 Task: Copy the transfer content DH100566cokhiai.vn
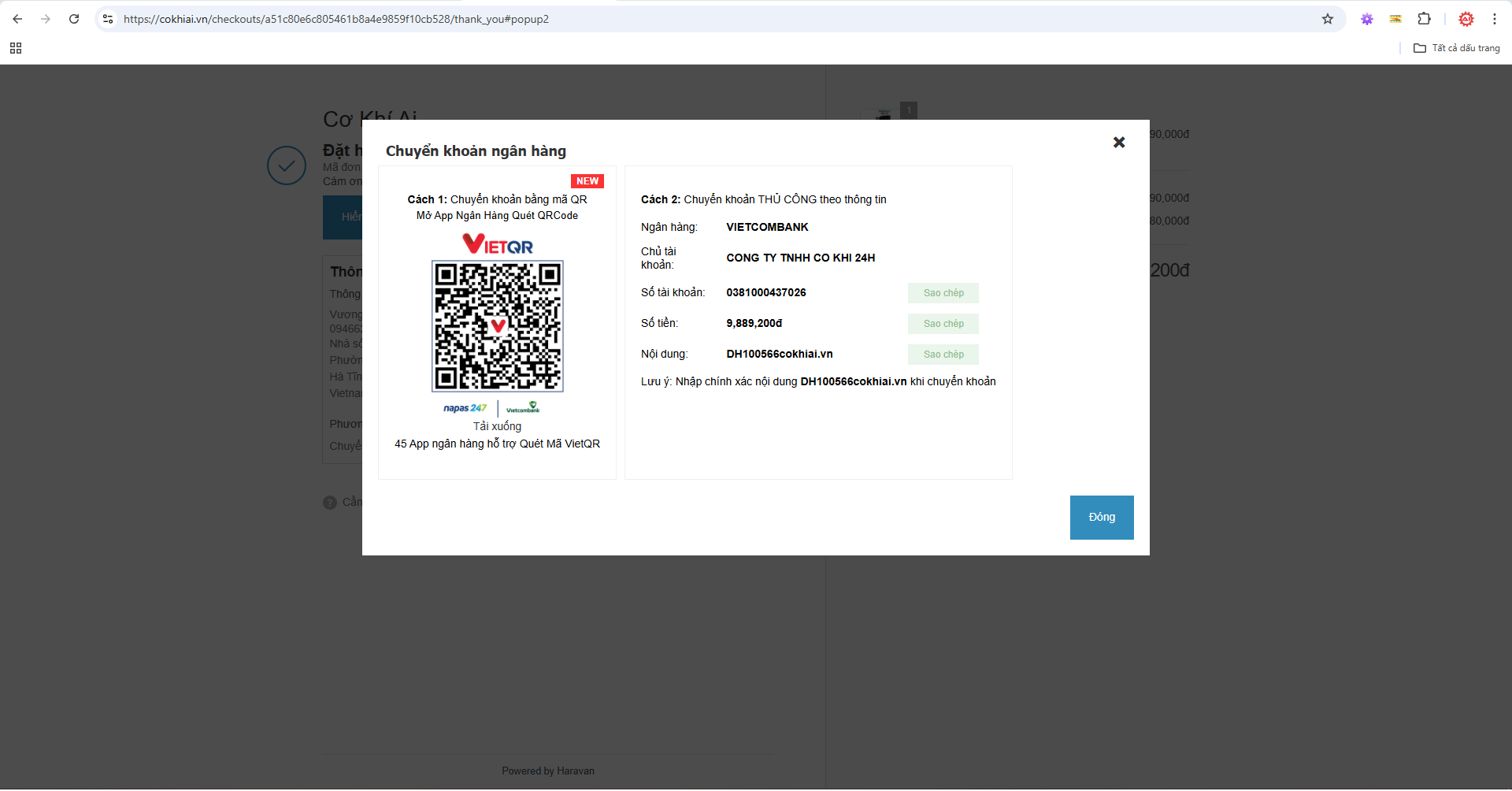pos(943,355)
